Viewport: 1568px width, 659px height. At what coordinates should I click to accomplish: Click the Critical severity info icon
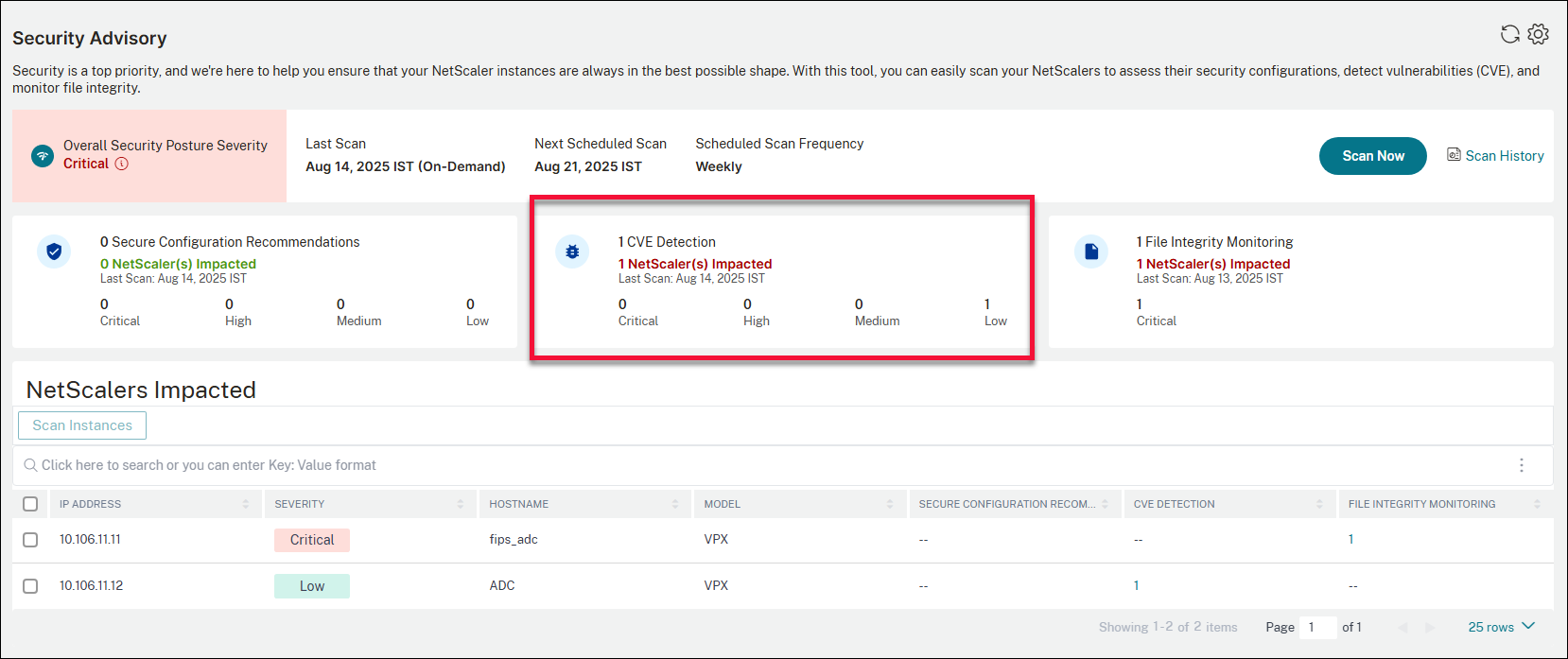click(x=122, y=164)
